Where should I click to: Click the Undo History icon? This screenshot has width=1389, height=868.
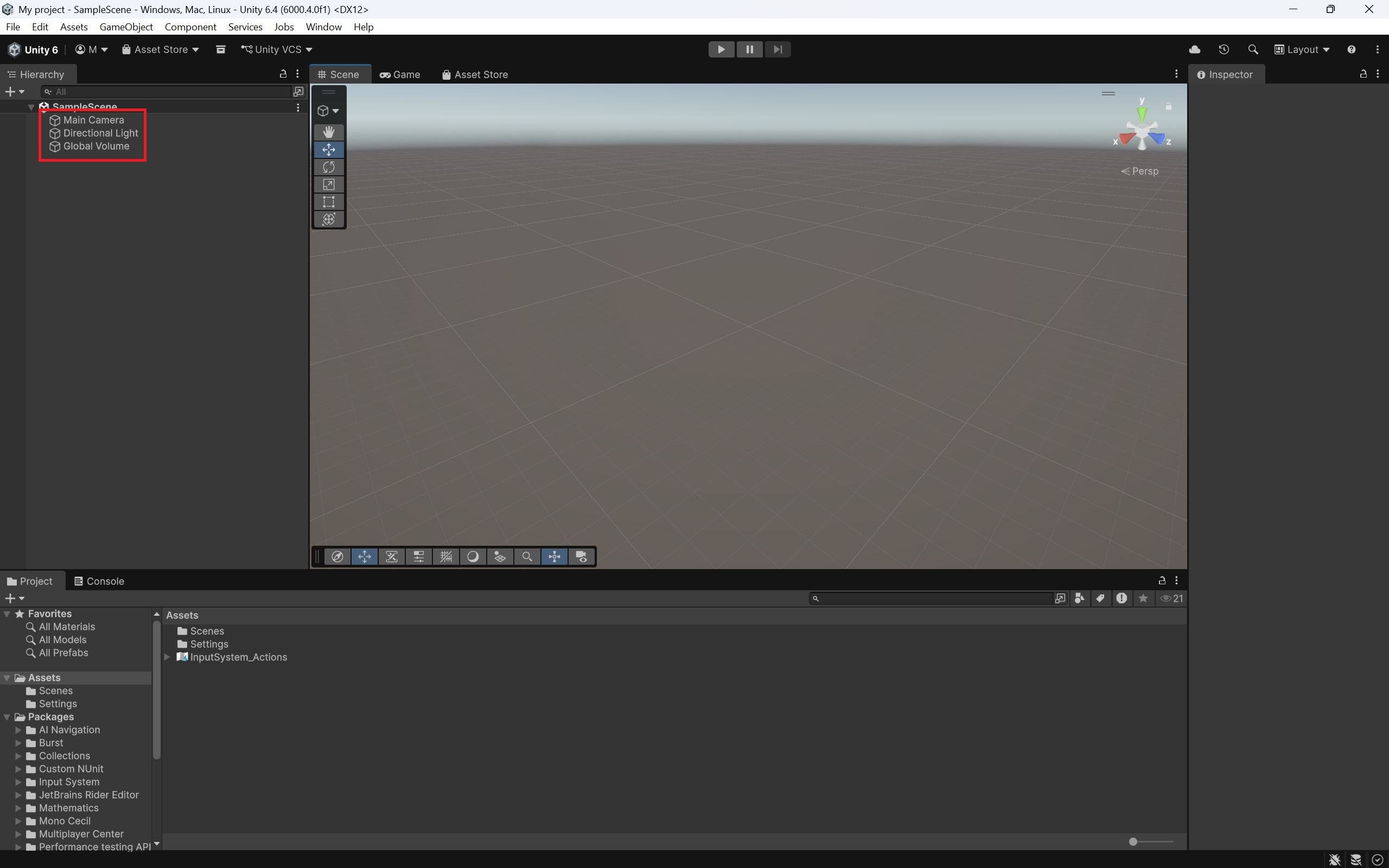pos(1224,49)
